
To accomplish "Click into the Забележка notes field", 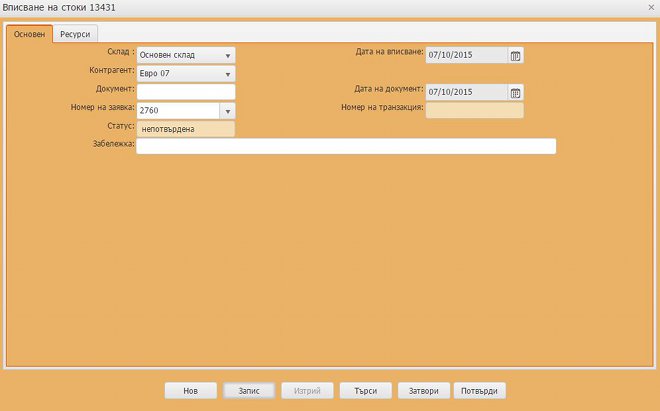I will point(345,147).
